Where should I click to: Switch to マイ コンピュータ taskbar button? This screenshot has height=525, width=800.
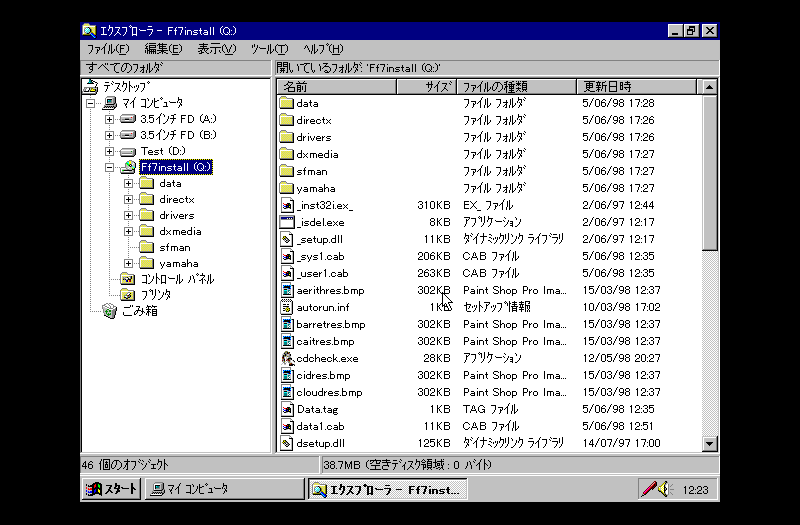click(224, 489)
